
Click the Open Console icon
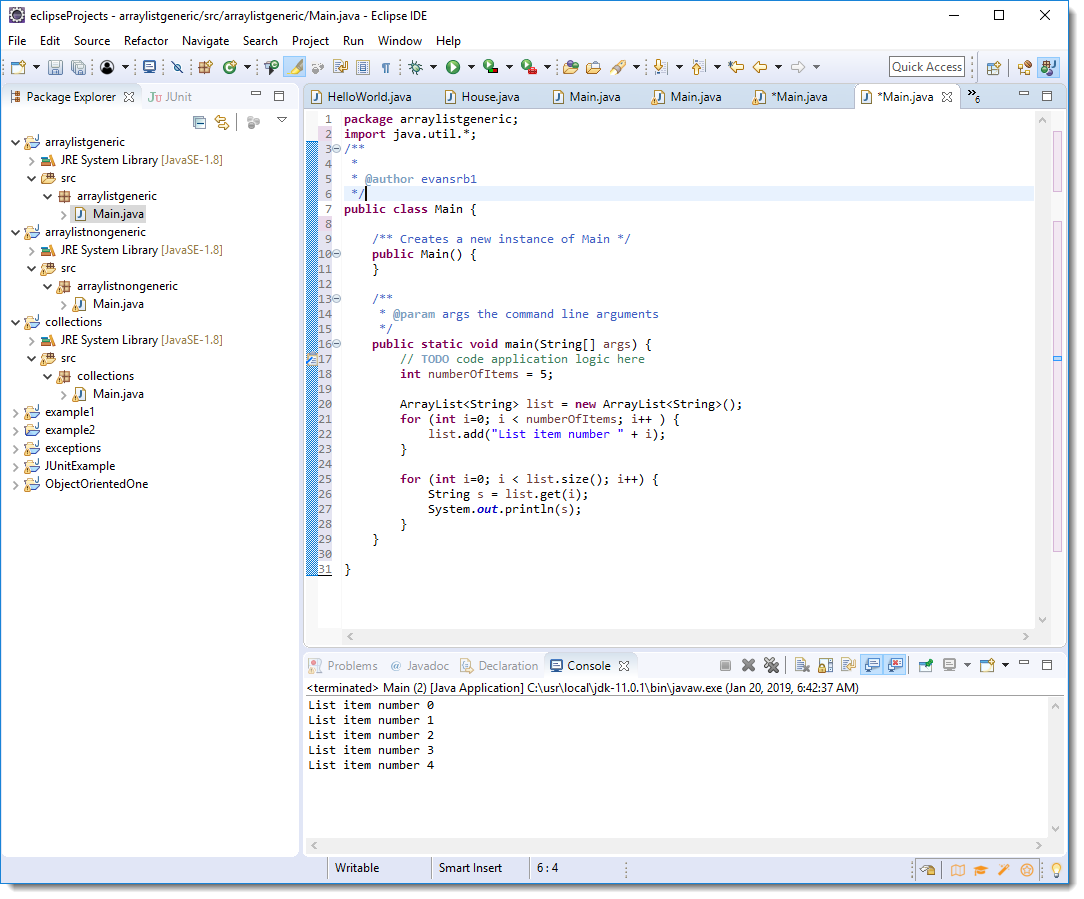(987, 665)
